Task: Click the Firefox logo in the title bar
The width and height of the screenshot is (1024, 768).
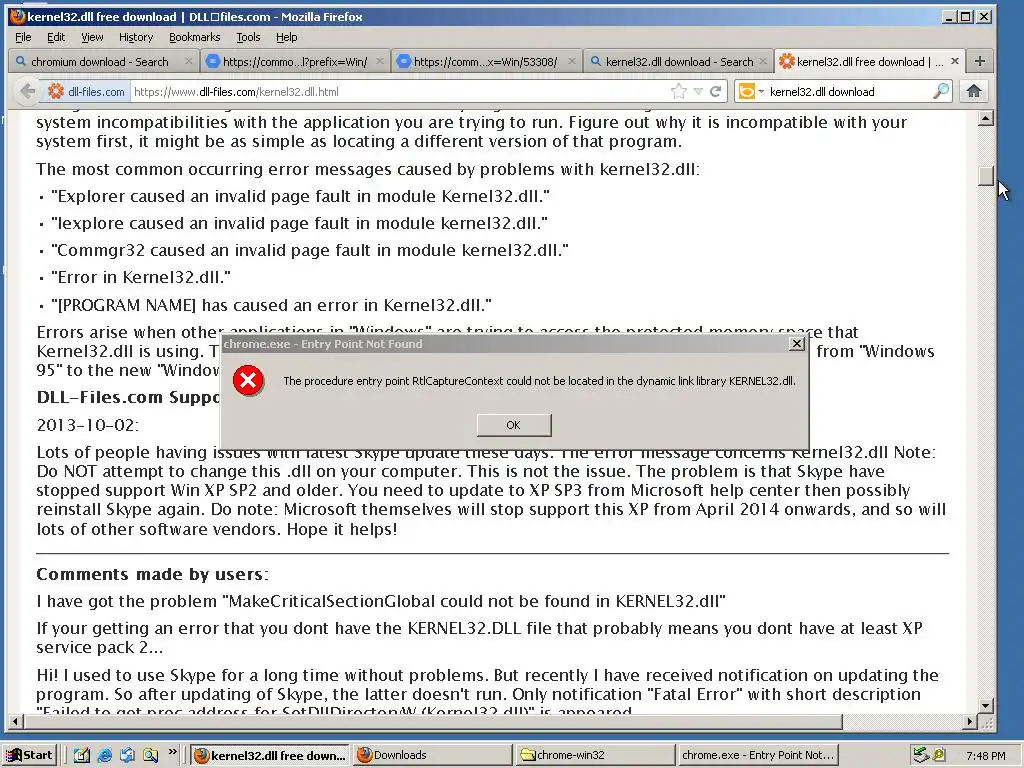Action: coord(18,17)
